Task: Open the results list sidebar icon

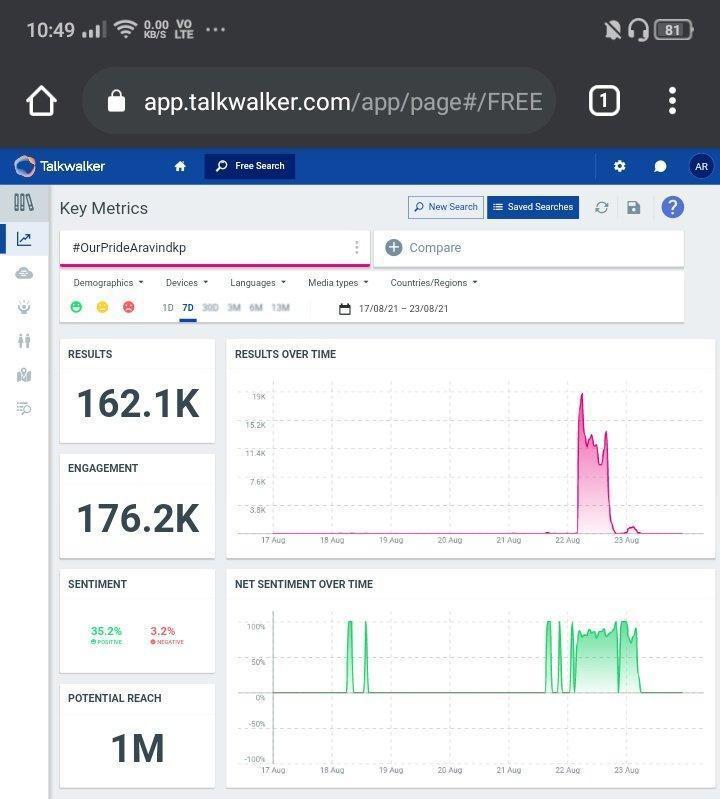Action: tap(24, 408)
